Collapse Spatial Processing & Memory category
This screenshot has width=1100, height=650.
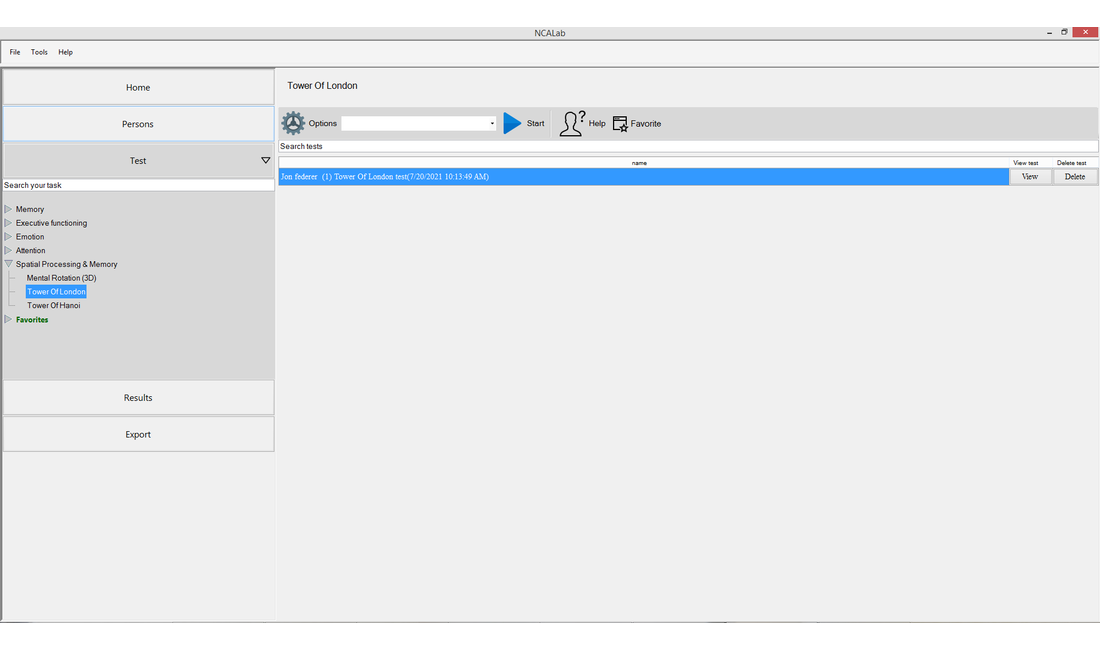(9, 264)
